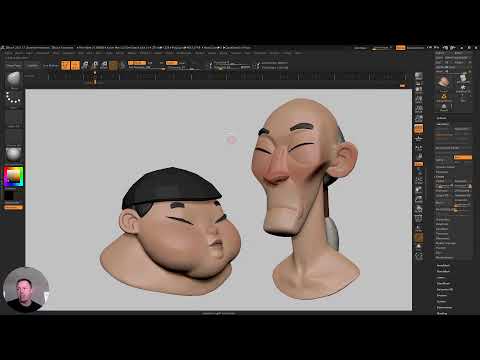Open the Preferences menu in the menu bar
The image size is (480, 360).
point(184,53)
